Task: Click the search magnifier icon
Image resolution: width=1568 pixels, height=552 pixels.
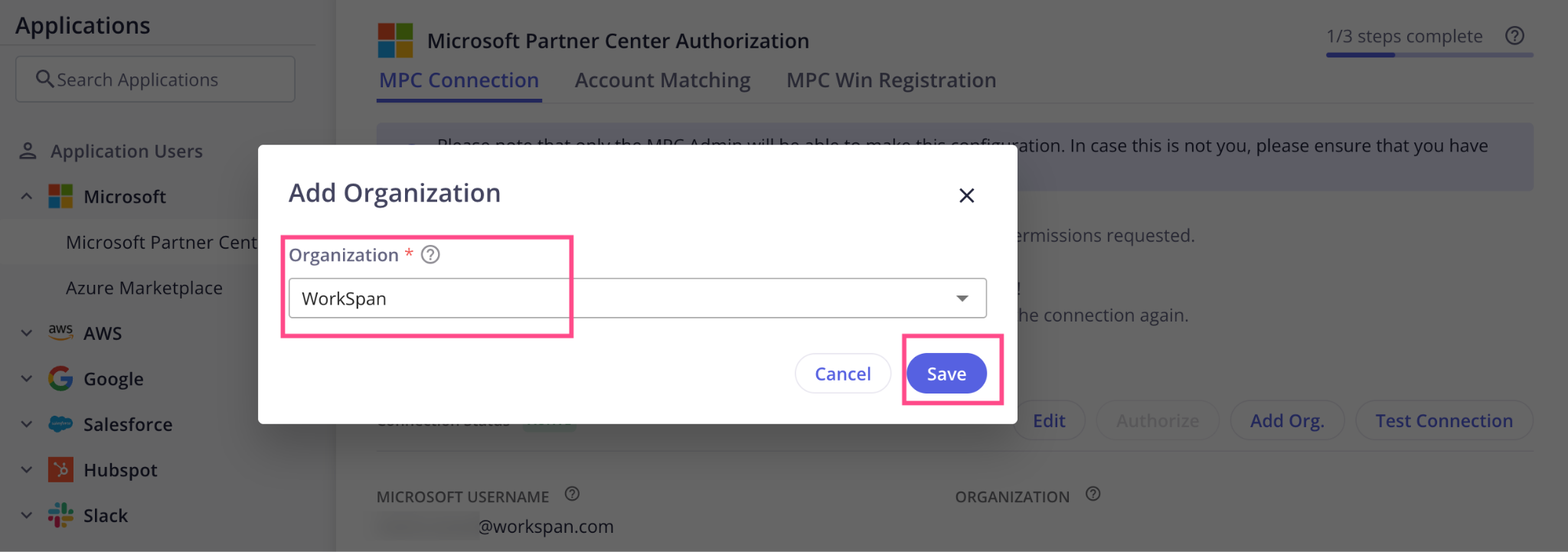Action: click(x=44, y=79)
